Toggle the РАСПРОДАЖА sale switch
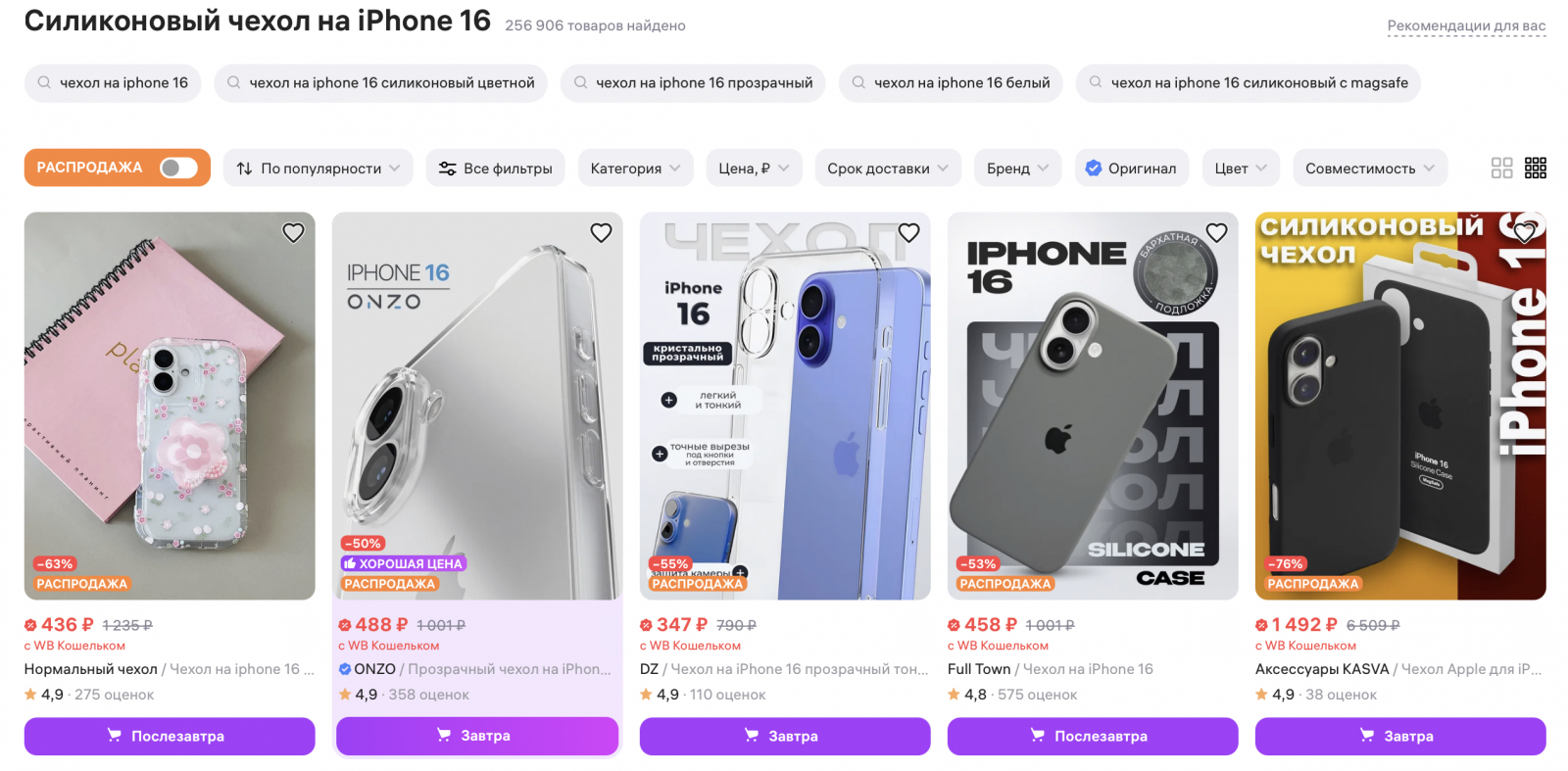 click(x=178, y=169)
